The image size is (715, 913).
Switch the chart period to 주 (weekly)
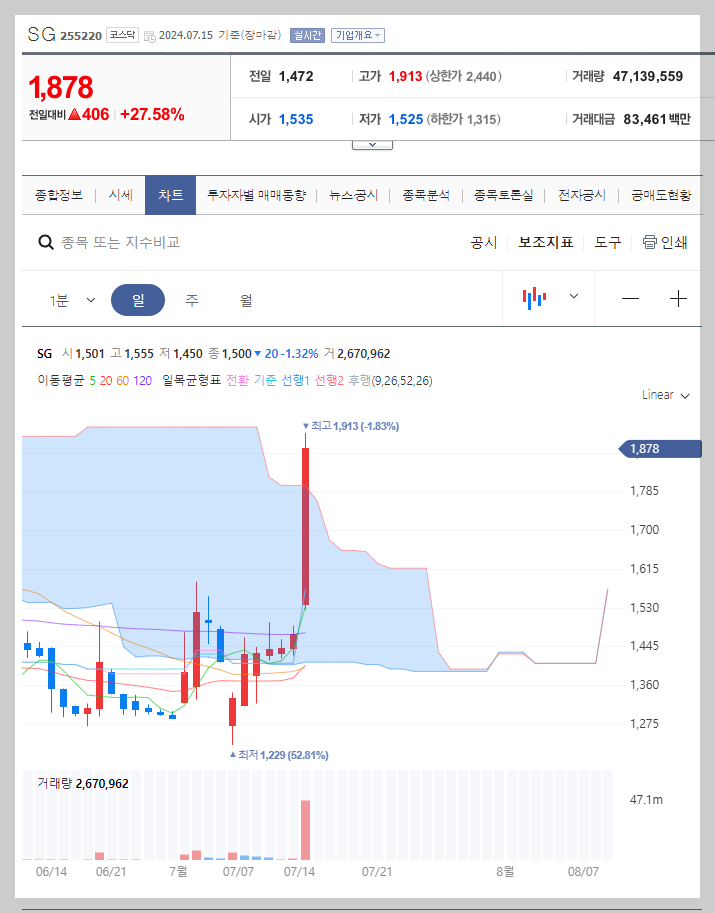coord(192,299)
